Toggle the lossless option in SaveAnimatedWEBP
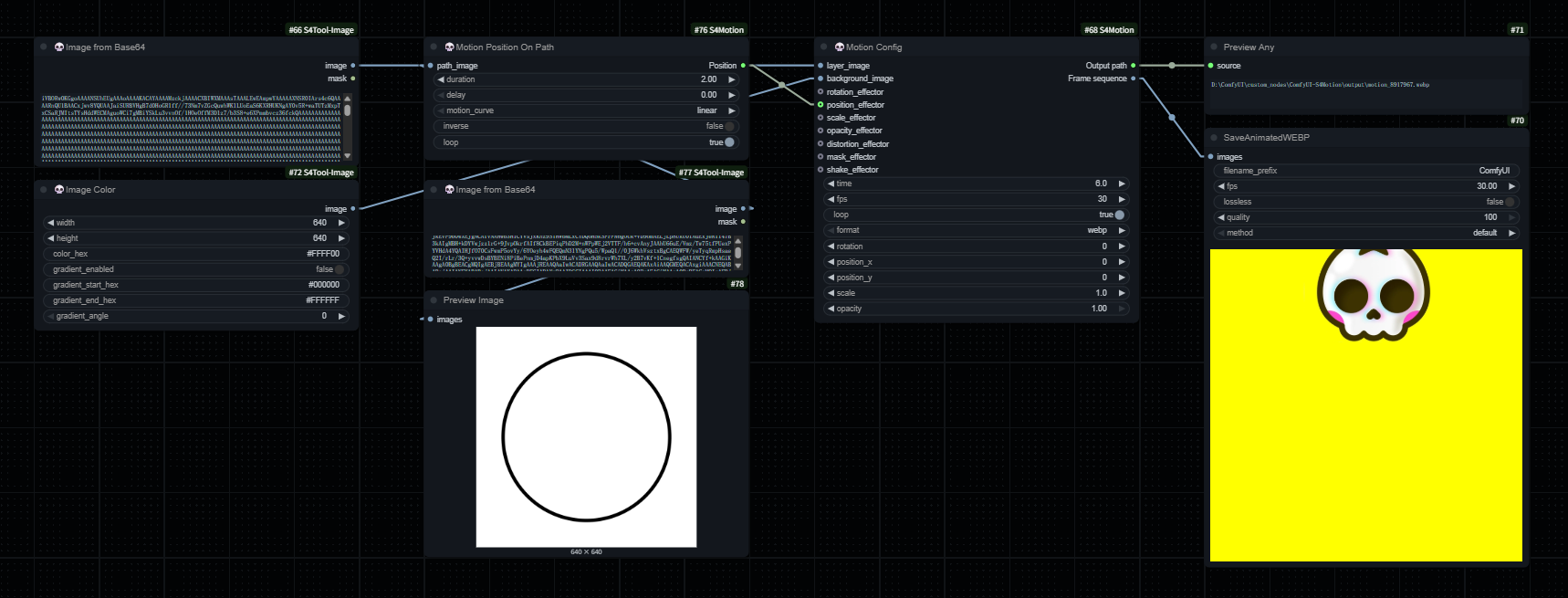This screenshot has width=1568, height=598. 1509,202
